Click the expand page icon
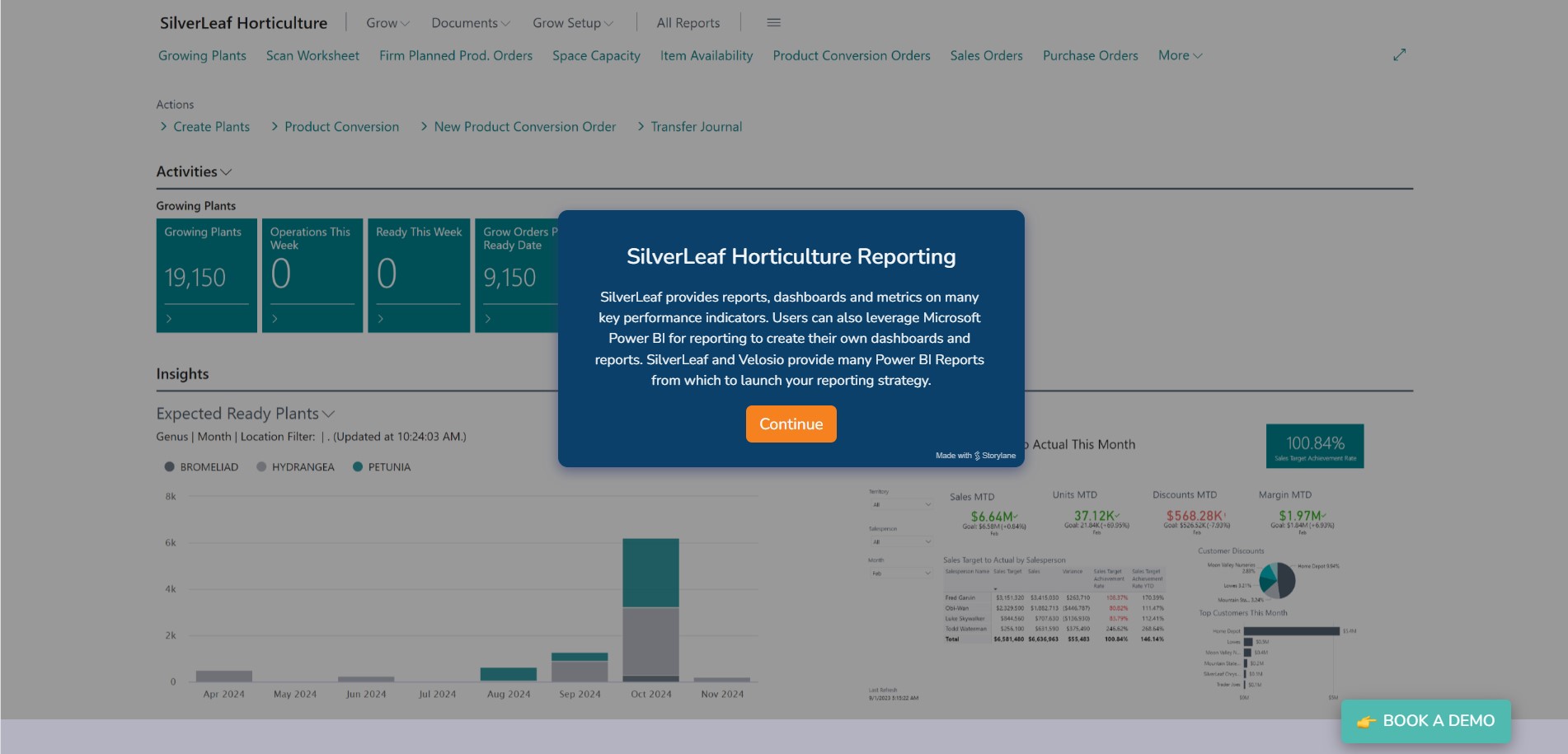The image size is (1568, 754). point(1399,54)
